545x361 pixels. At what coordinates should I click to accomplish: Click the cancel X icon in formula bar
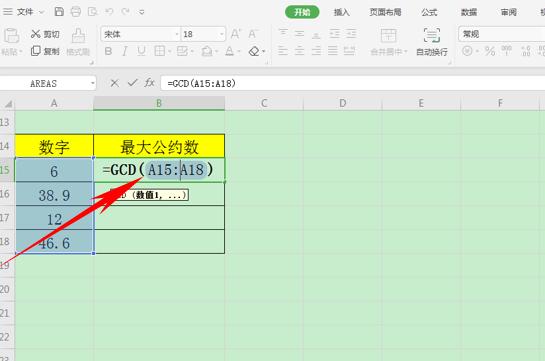(x=114, y=83)
